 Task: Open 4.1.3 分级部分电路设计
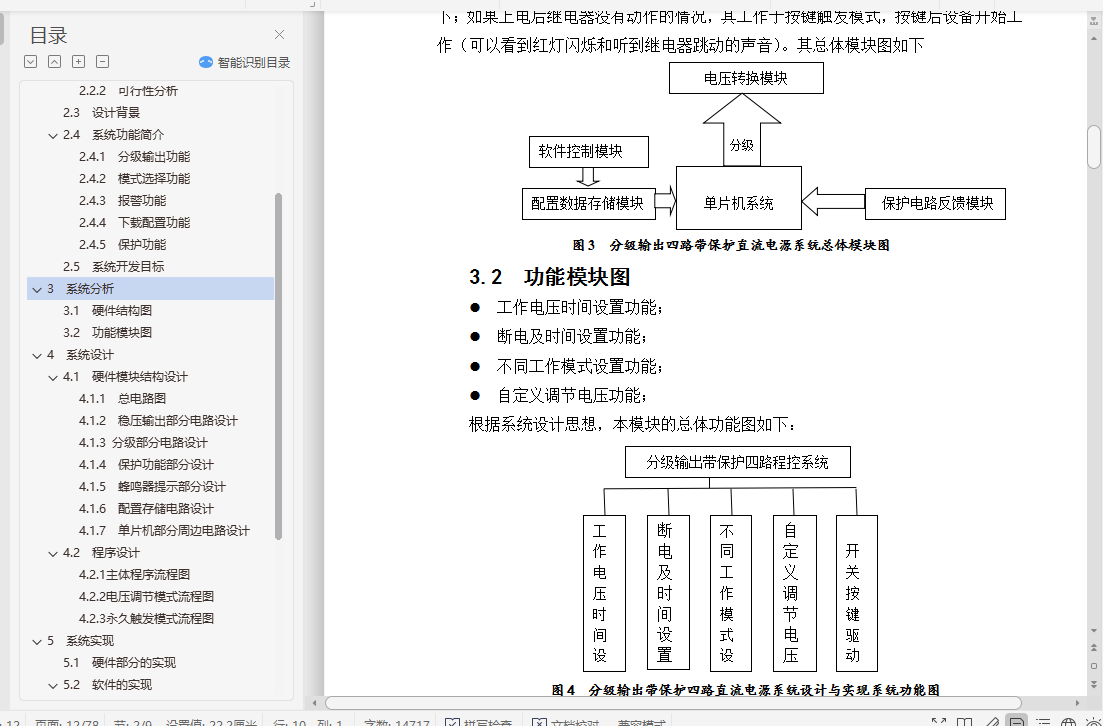(143, 442)
